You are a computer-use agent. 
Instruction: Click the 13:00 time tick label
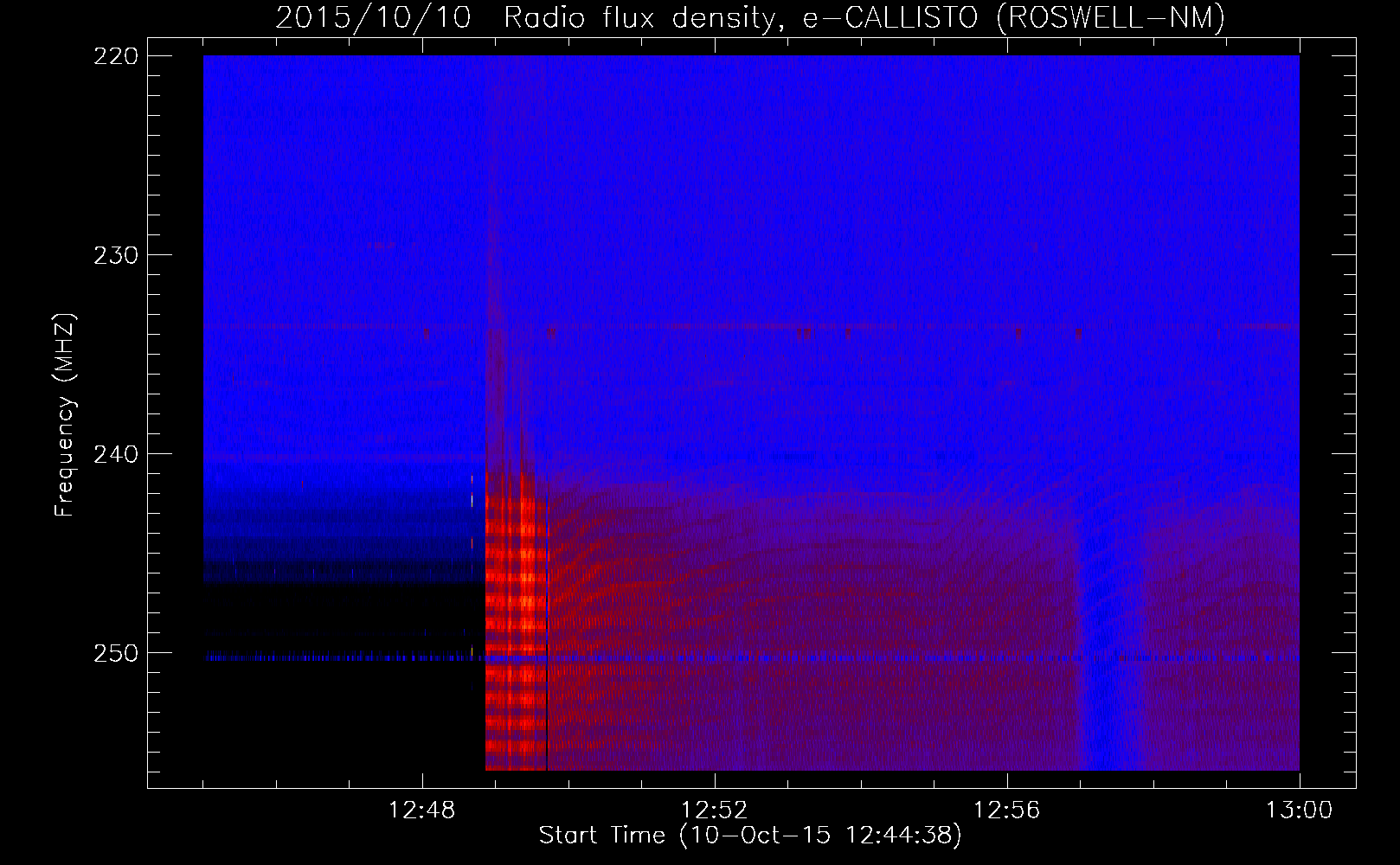[x=1299, y=811]
